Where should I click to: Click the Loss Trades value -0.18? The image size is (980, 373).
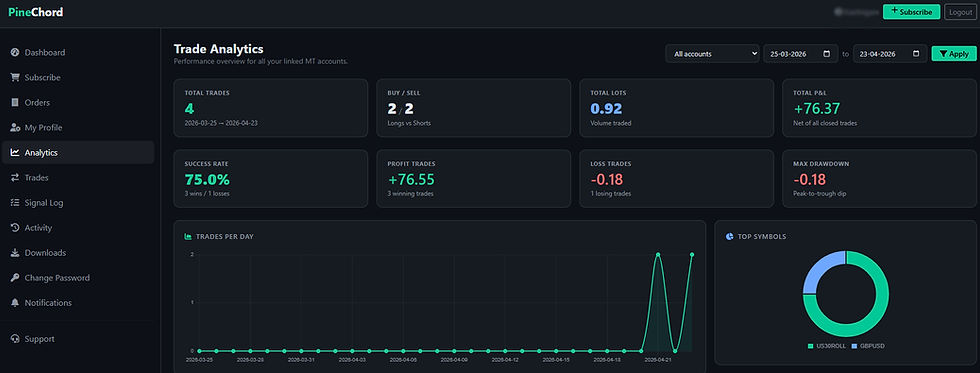[x=607, y=180]
